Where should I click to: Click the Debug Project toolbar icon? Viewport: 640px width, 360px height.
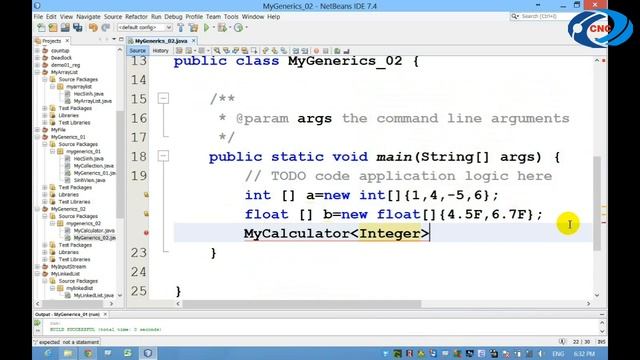[222, 28]
